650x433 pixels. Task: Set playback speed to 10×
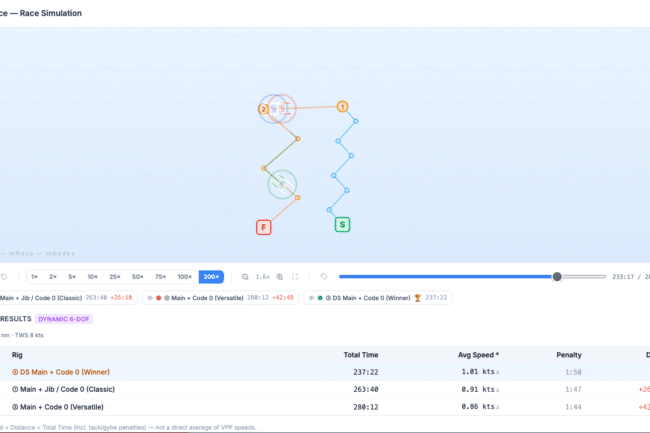click(x=92, y=277)
